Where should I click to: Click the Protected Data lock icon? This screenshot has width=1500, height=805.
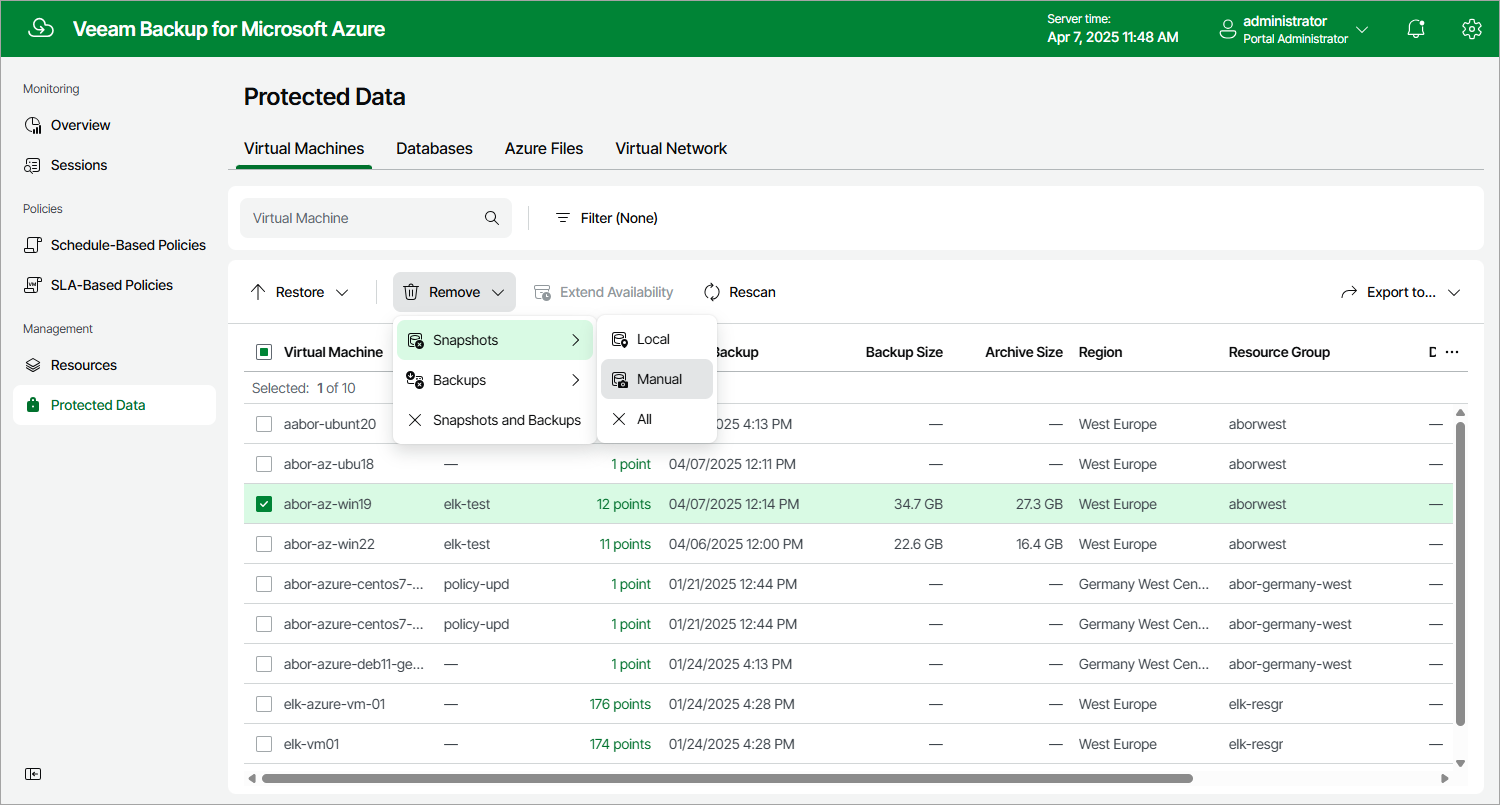point(33,405)
